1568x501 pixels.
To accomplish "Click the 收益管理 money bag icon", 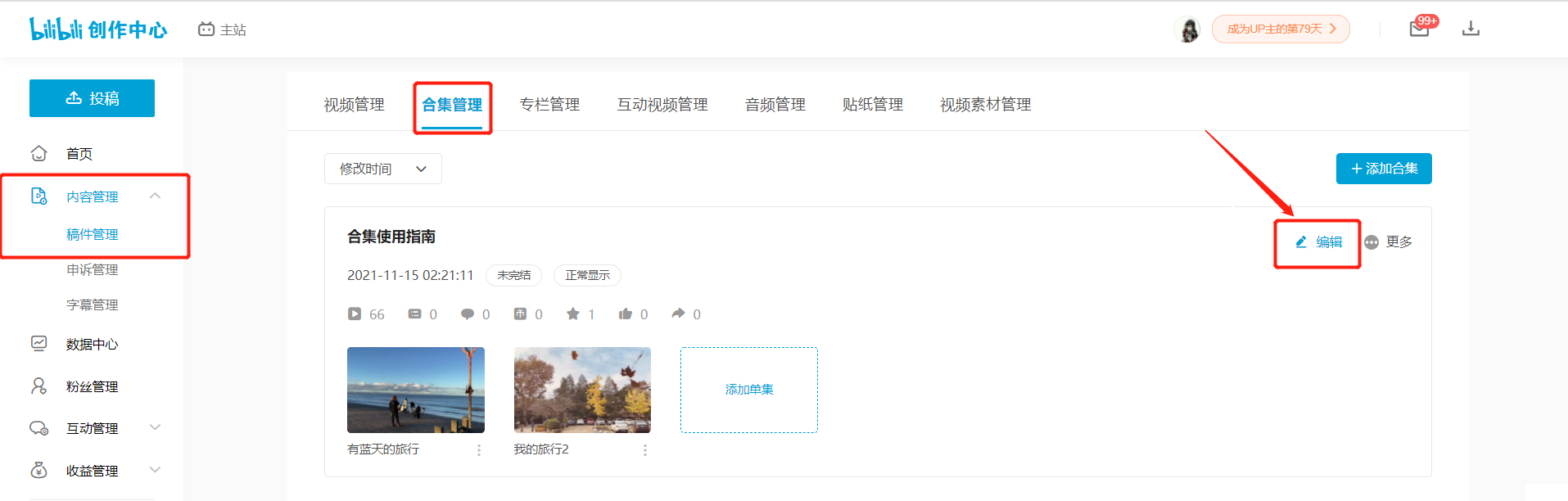I will (x=38, y=471).
